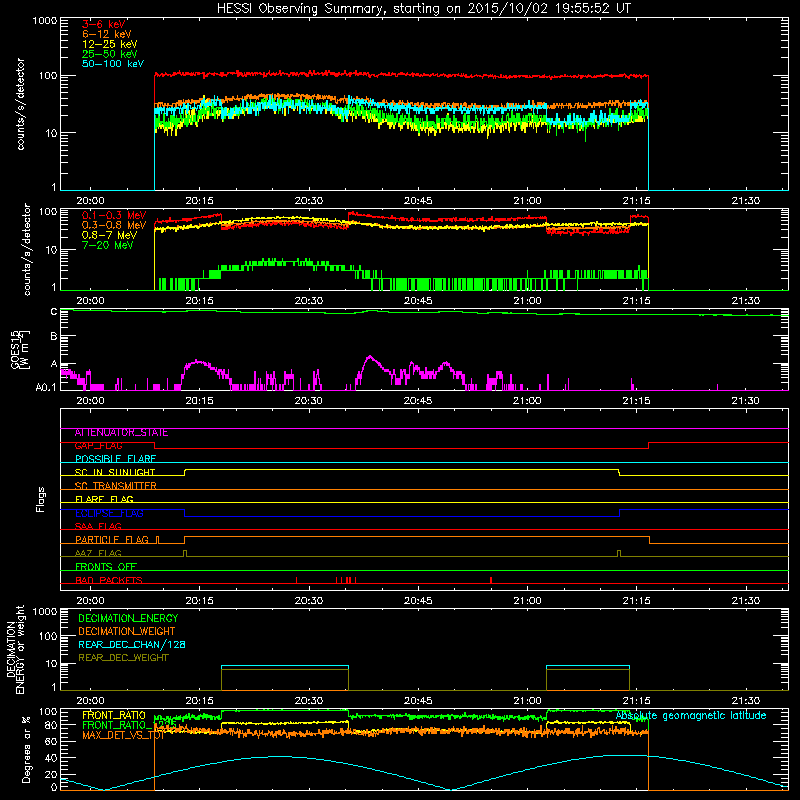Click the 21:00 tick under the Flags panel
The width and height of the screenshot is (800, 800).
pos(527,601)
